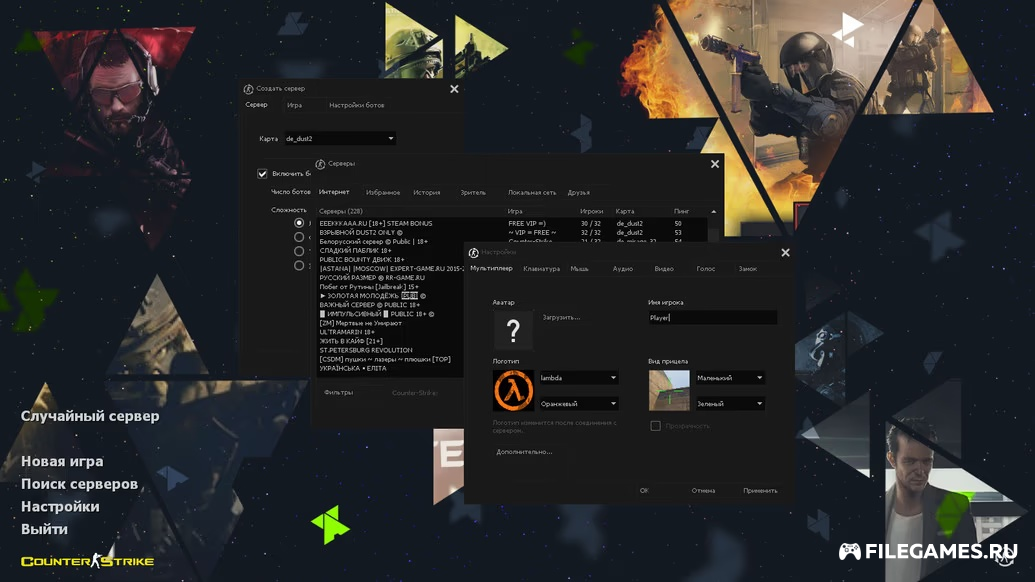Toggle the Включить checkbox in Создать сервер

(x=262, y=174)
